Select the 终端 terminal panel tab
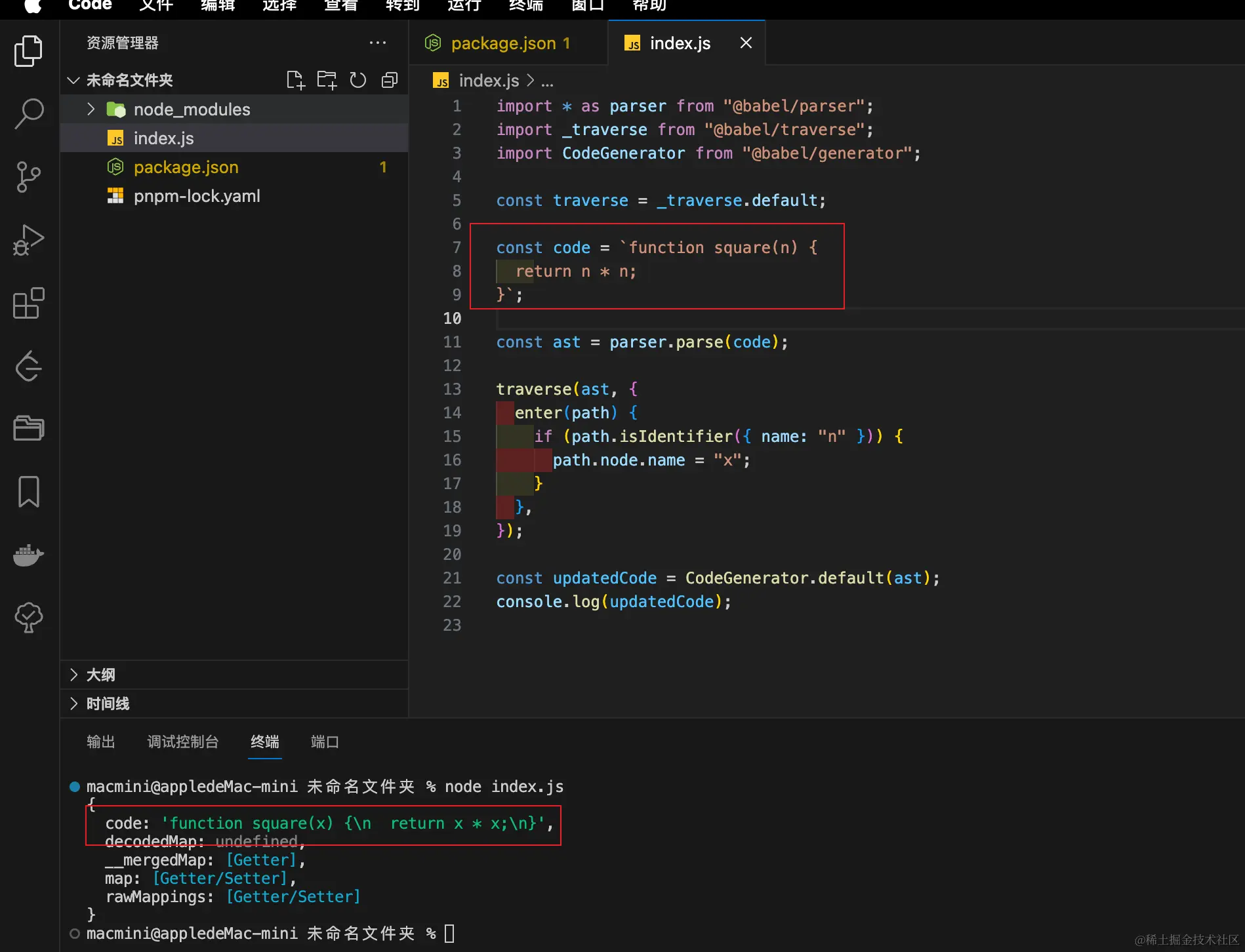The width and height of the screenshot is (1245, 952). 265,742
